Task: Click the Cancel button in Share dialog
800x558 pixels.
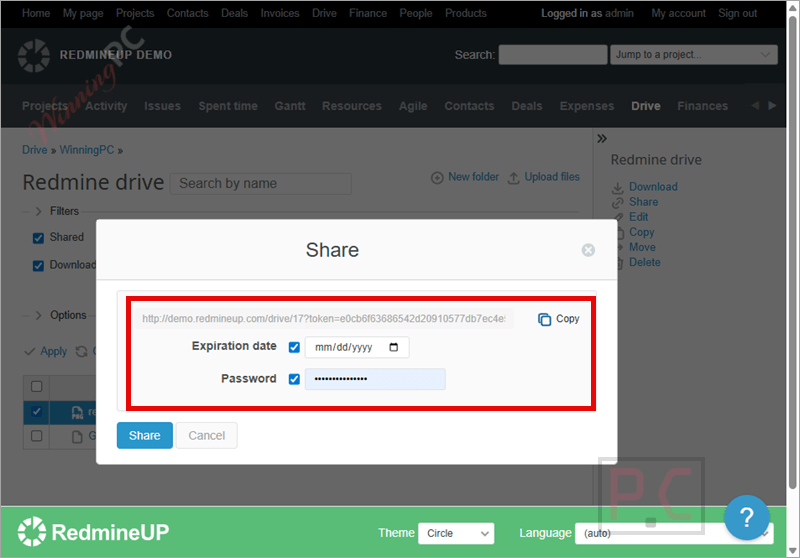Action: click(x=207, y=436)
